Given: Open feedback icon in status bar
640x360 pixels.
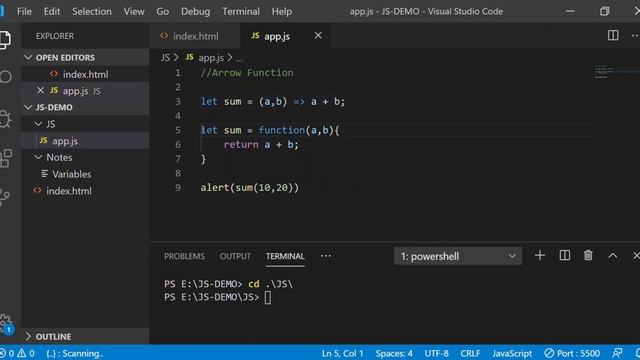Looking at the screenshot, I should coord(617,353).
